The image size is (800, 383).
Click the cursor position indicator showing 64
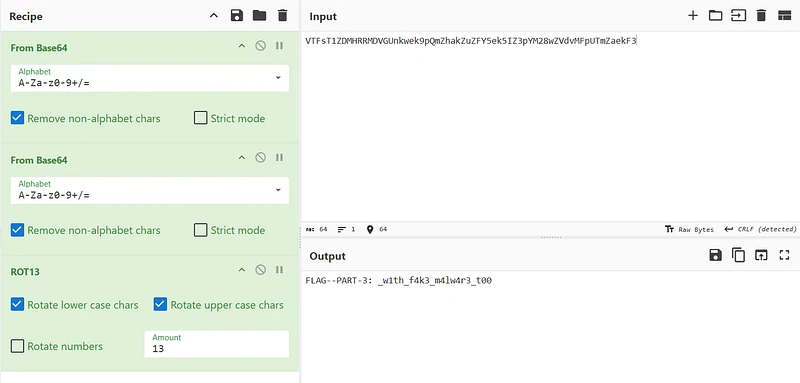377,229
